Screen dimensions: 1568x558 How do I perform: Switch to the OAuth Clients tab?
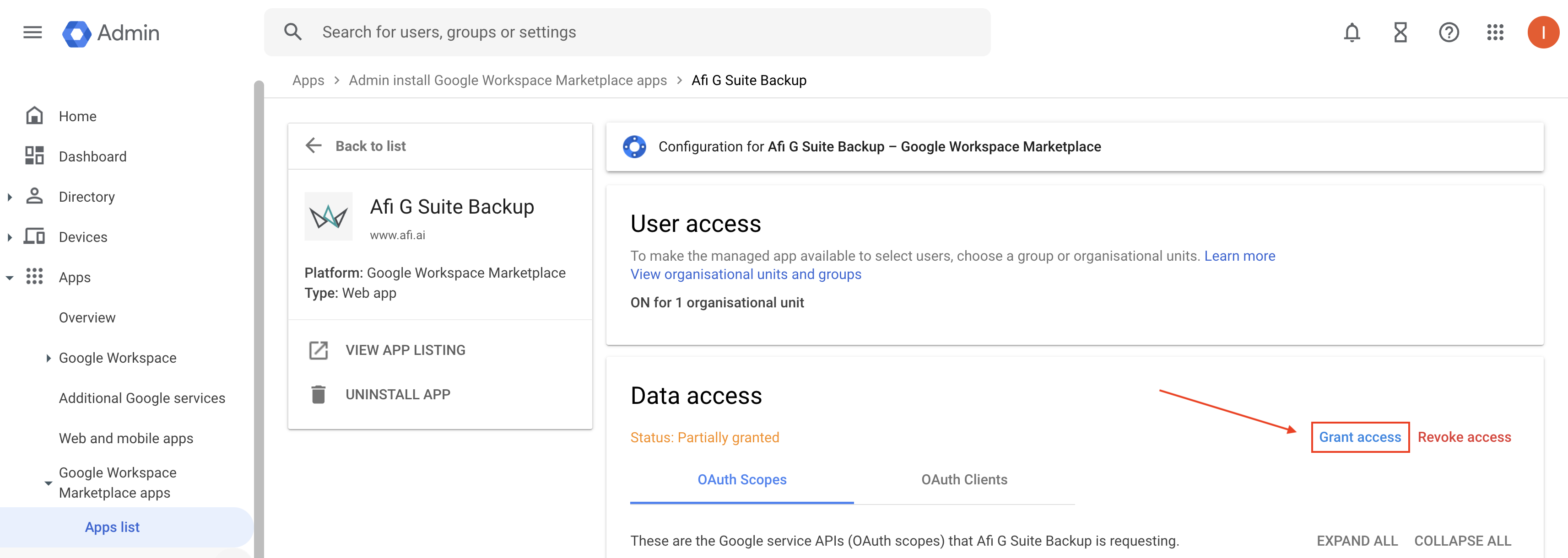[963, 479]
